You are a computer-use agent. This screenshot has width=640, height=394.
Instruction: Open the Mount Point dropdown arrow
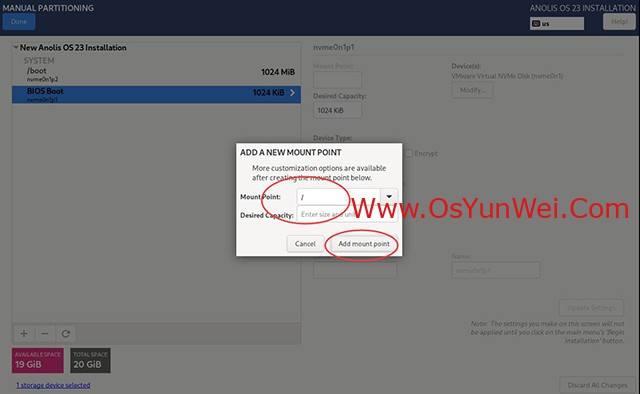(x=389, y=197)
